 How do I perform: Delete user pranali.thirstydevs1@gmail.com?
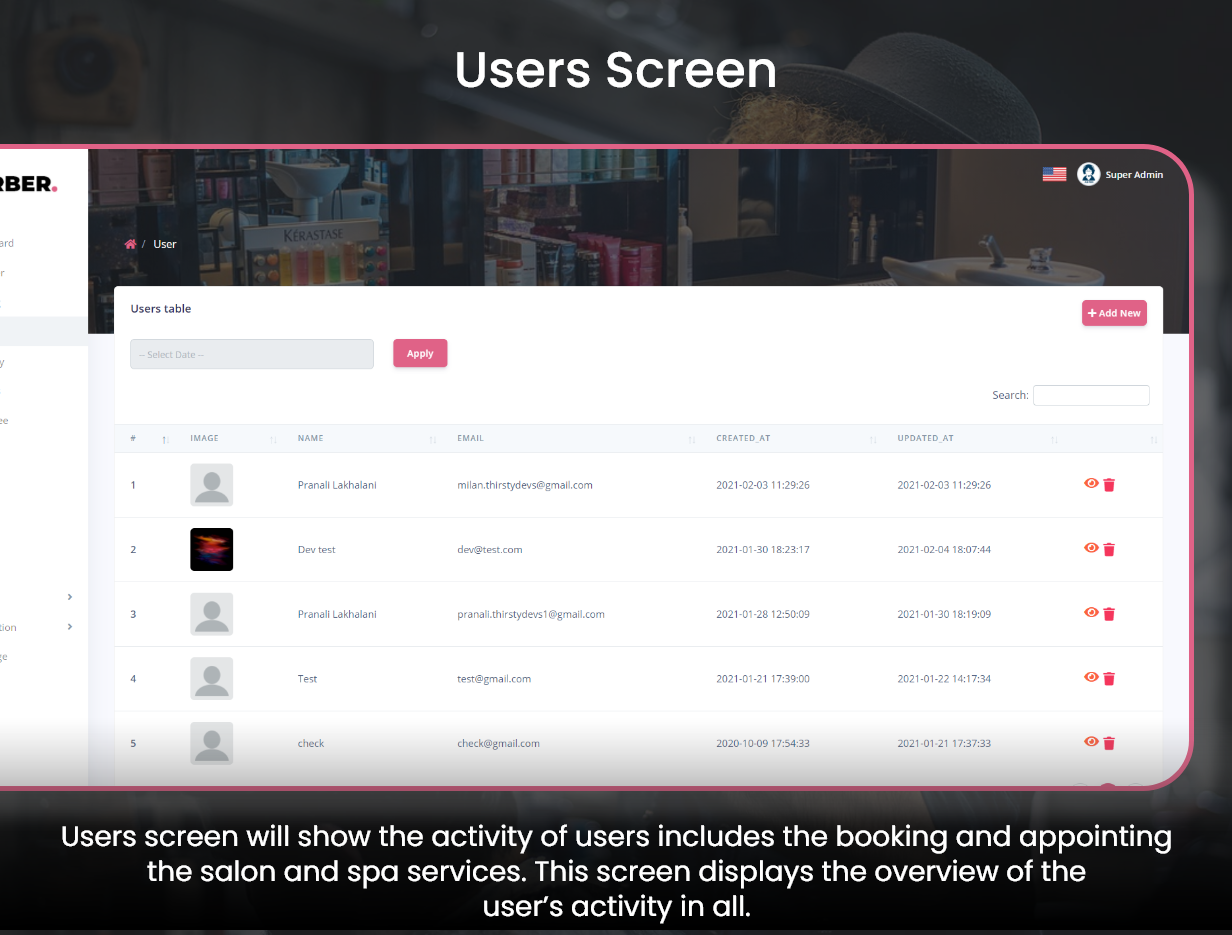pyautogui.click(x=1109, y=614)
